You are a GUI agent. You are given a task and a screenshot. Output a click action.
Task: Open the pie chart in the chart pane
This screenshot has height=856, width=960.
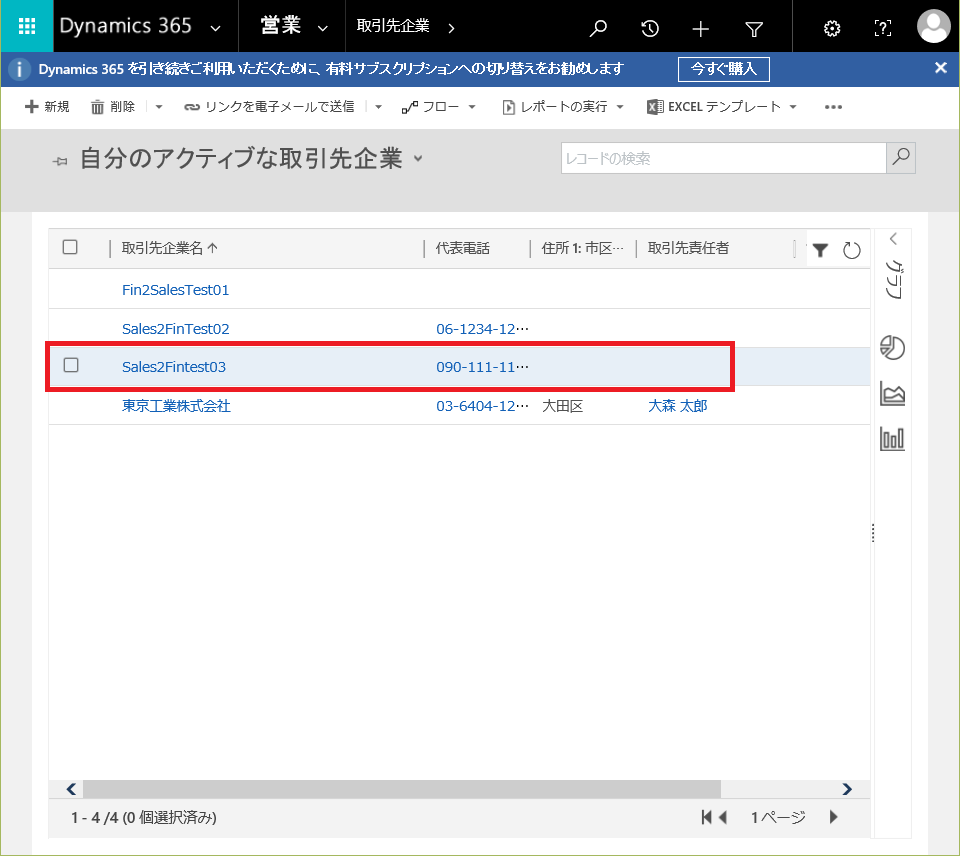(x=892, y=347)
